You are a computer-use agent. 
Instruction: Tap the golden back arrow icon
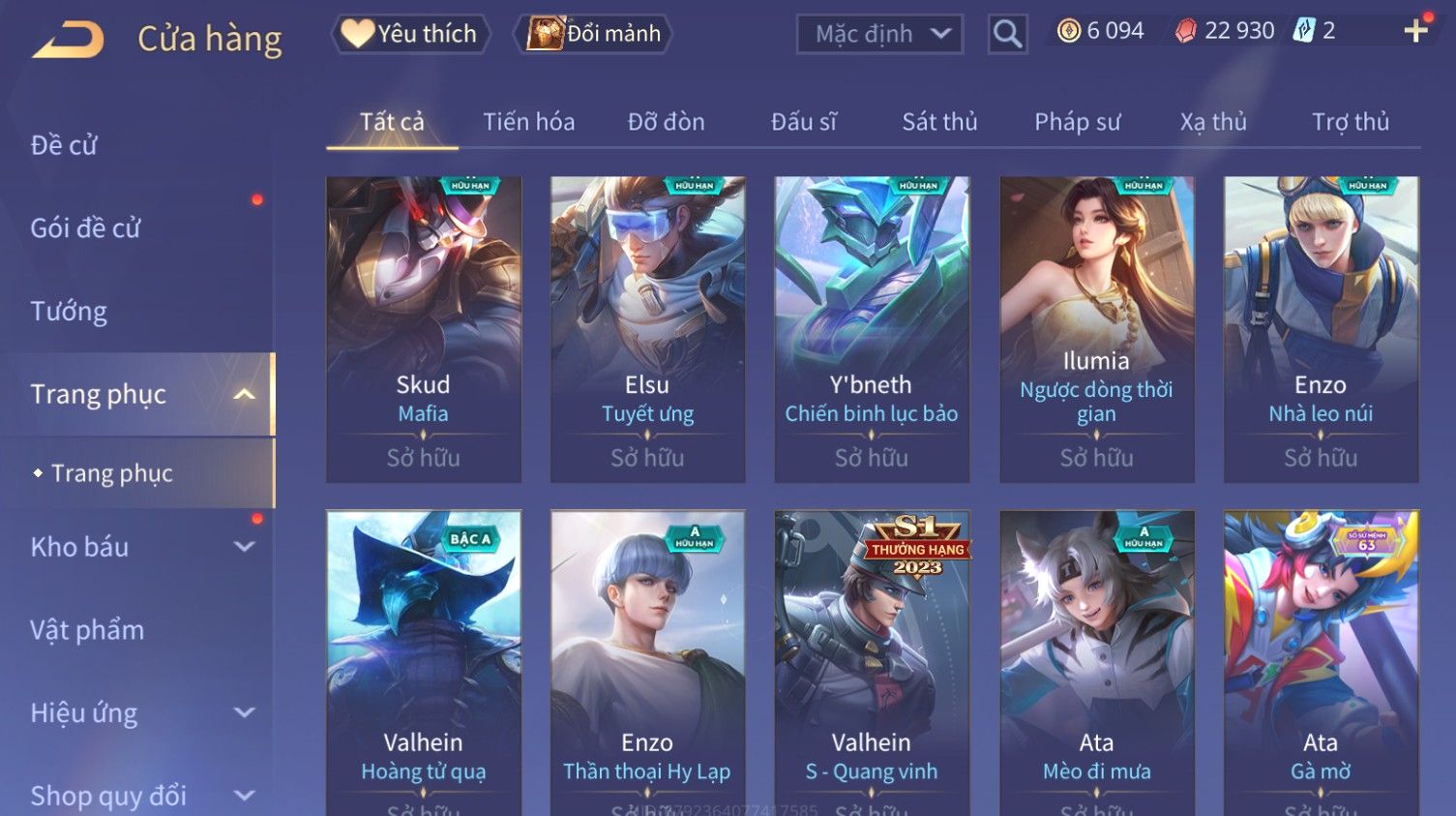(x=68, y=40)
